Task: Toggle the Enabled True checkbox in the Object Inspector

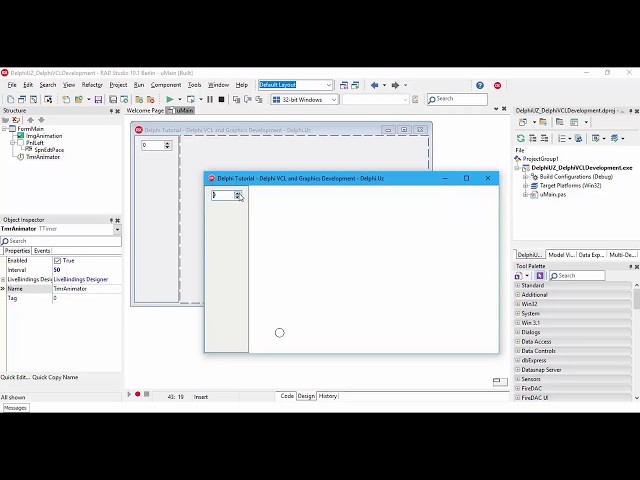Action: click(58, 260)
